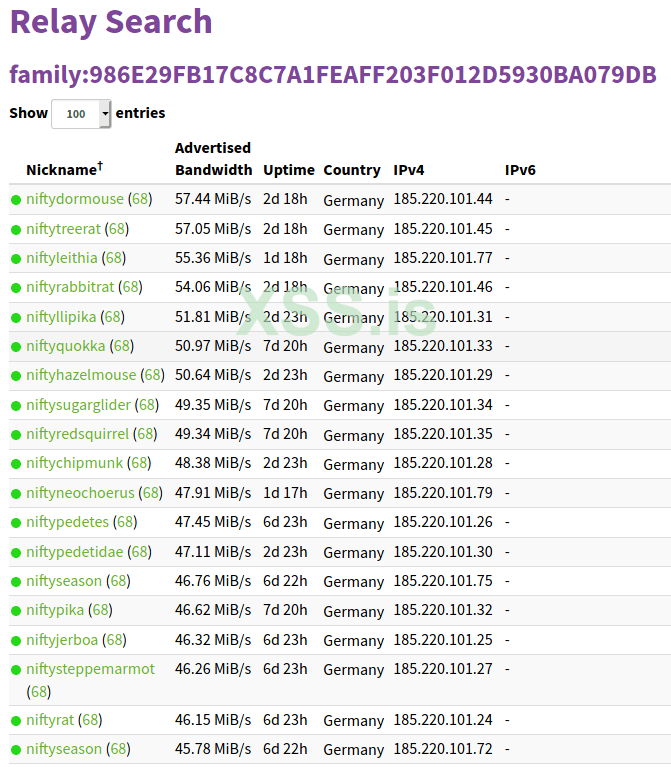Click the green status dot beside niftychipmunk

[x=16, y=464]
